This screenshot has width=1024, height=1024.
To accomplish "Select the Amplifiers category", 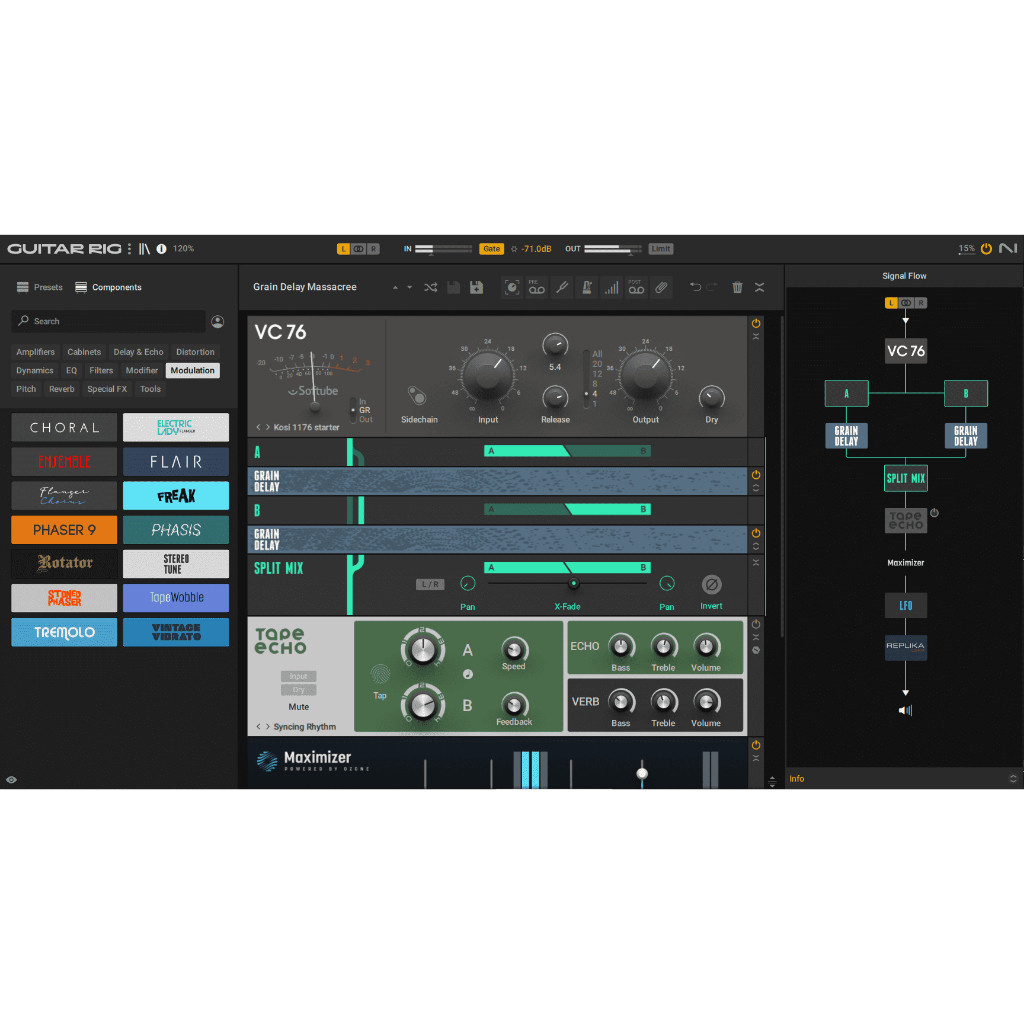I will [x=35, y=352].
